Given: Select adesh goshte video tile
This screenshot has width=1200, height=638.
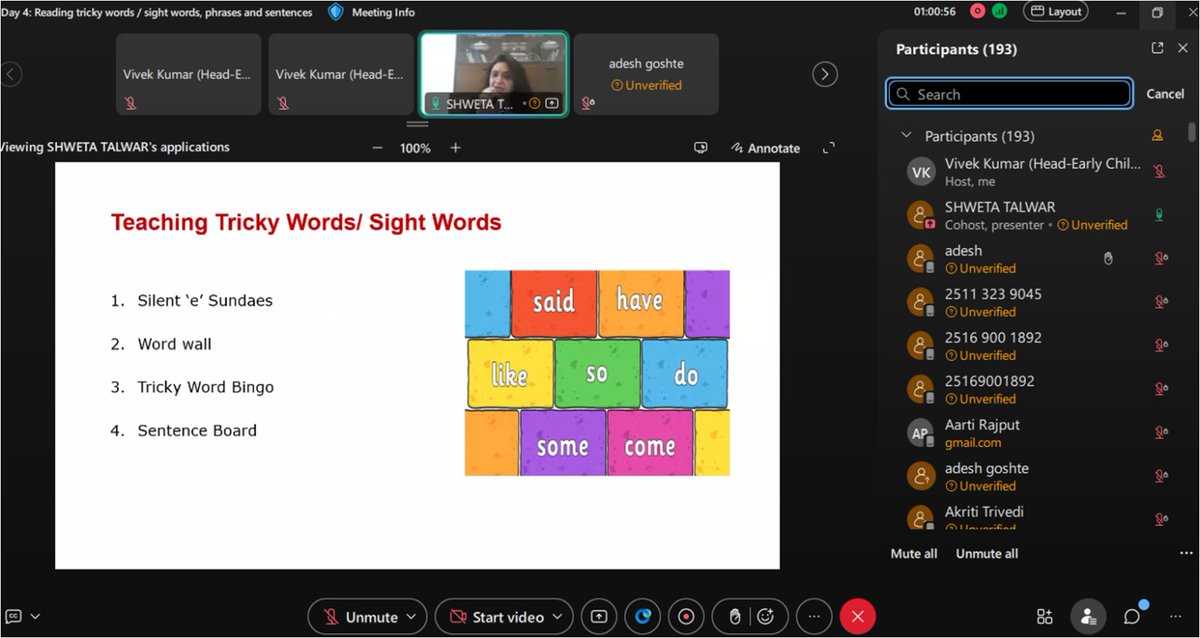Looking at the screenshot, I should 646,74.
